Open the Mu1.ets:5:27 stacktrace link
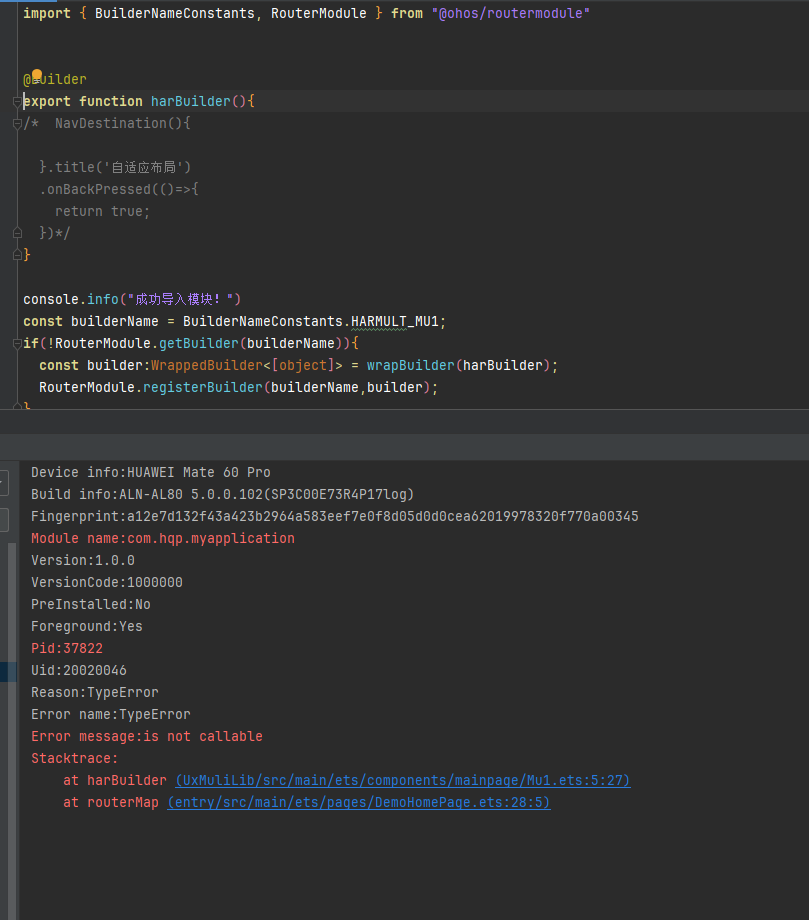809x920 pixels. tap(402, 780)
